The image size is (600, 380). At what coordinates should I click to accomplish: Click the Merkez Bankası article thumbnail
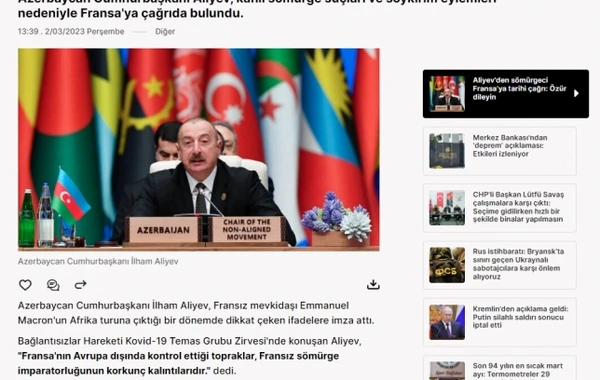(447, 151)
